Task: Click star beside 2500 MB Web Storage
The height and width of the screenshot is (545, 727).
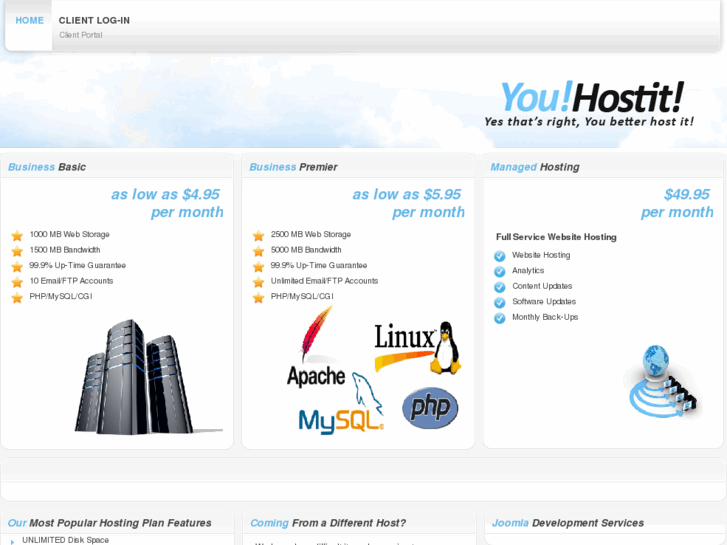Action: (x=259, y=235)
